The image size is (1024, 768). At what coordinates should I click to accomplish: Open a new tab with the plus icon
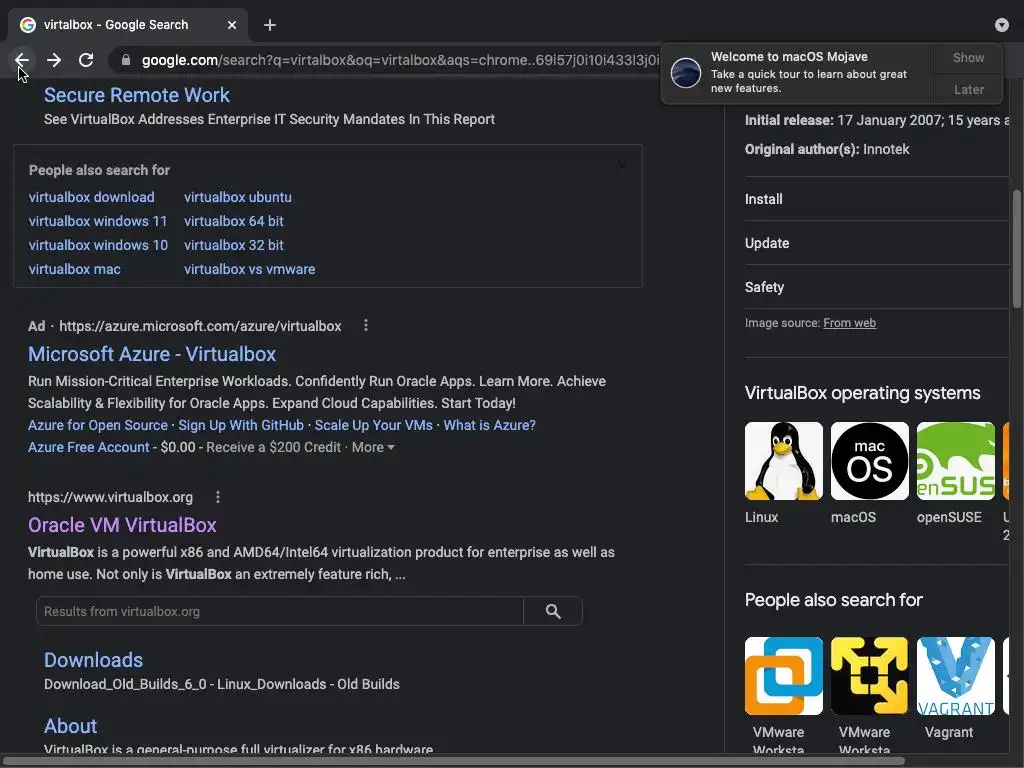(270, 25)
